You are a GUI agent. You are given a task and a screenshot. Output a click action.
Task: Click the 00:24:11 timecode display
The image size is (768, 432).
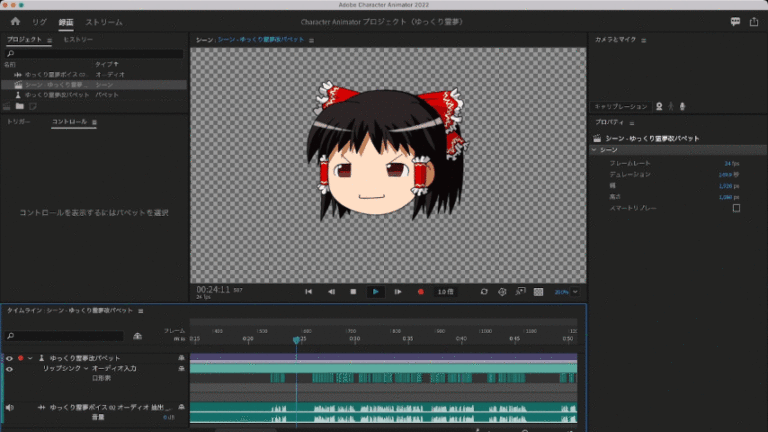click(213, 289)
